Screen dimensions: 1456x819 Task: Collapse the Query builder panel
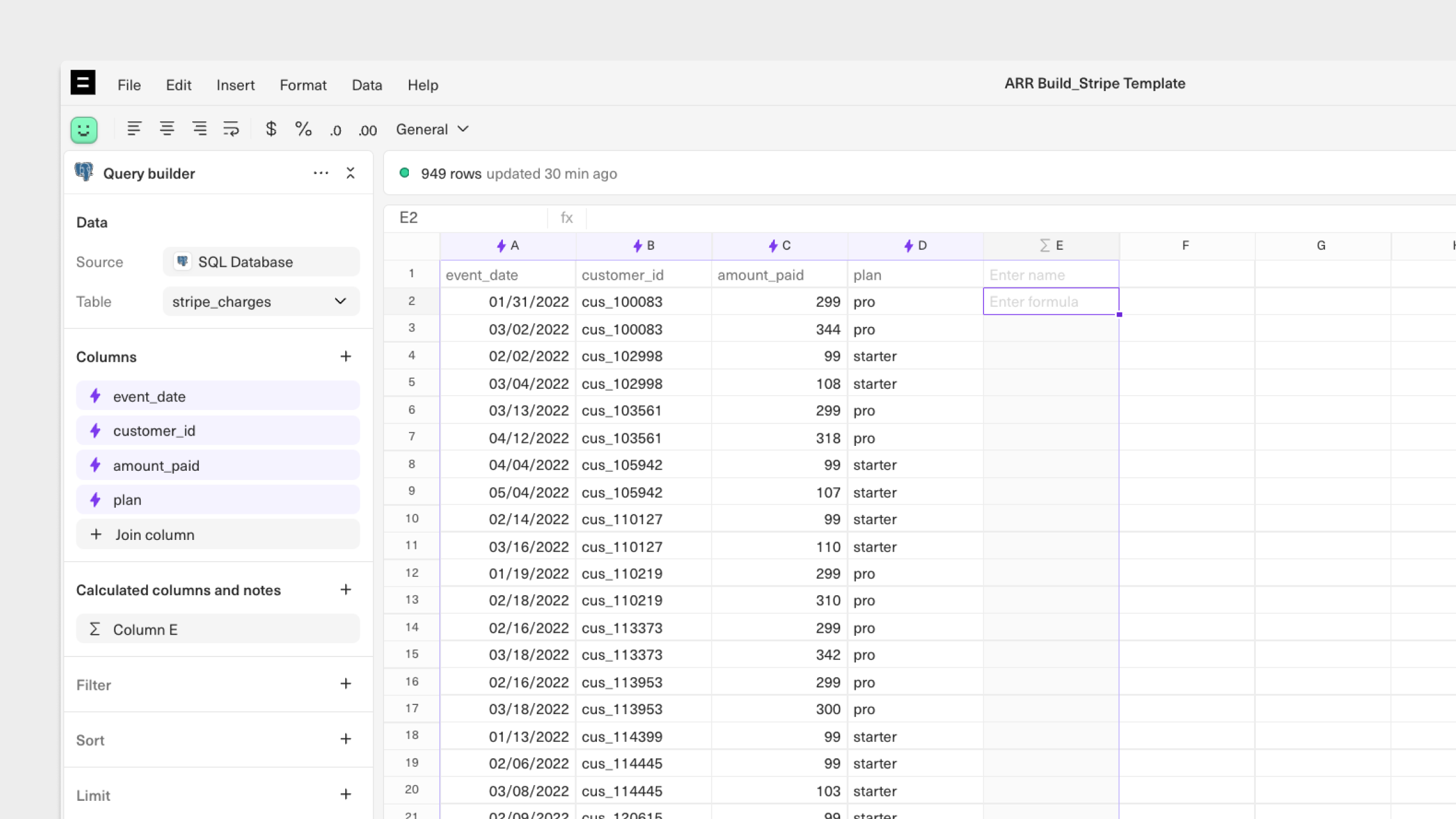[x=351, y=174]
